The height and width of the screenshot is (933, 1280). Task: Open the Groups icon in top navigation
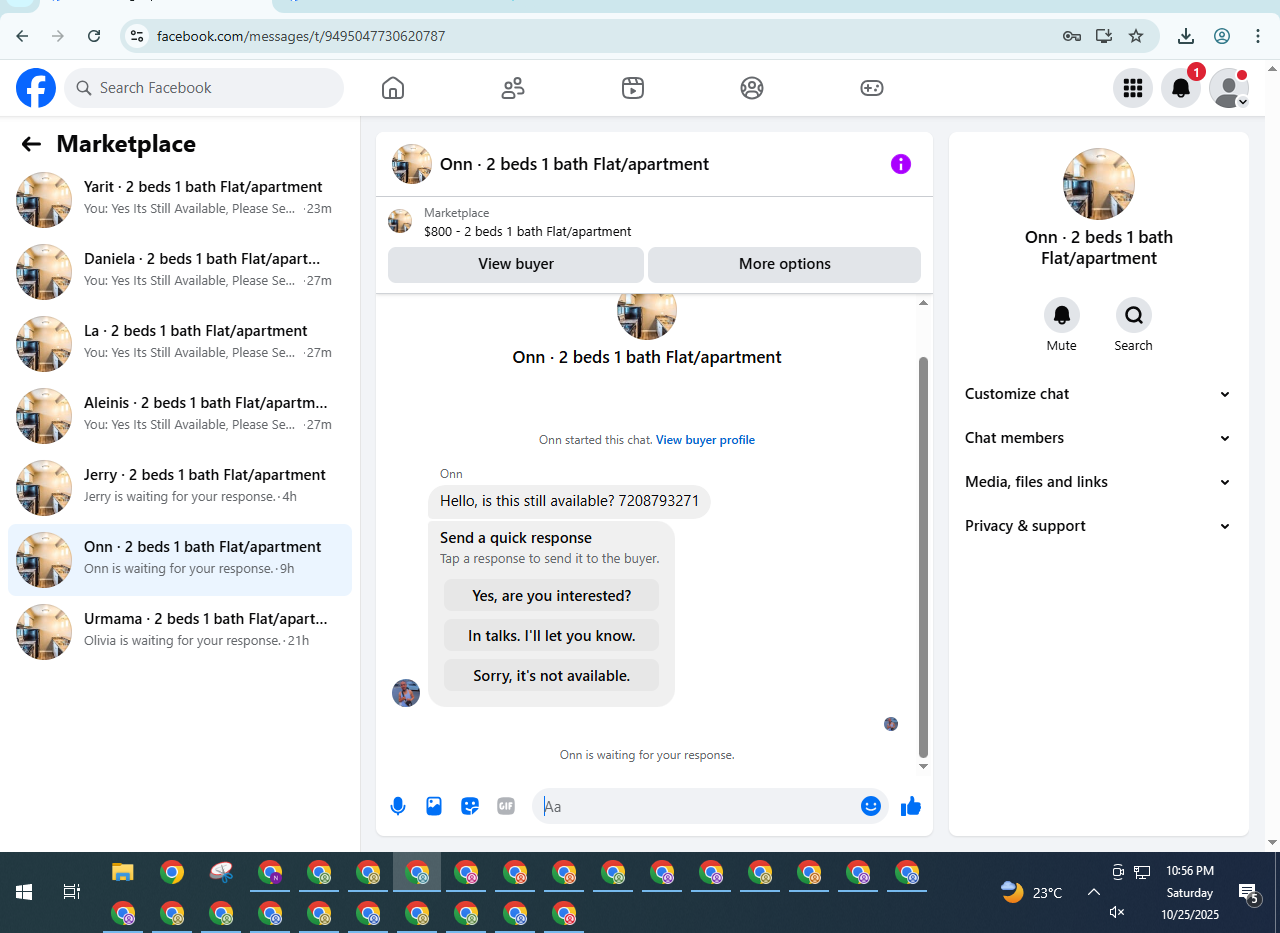click(x=752, y=88)
